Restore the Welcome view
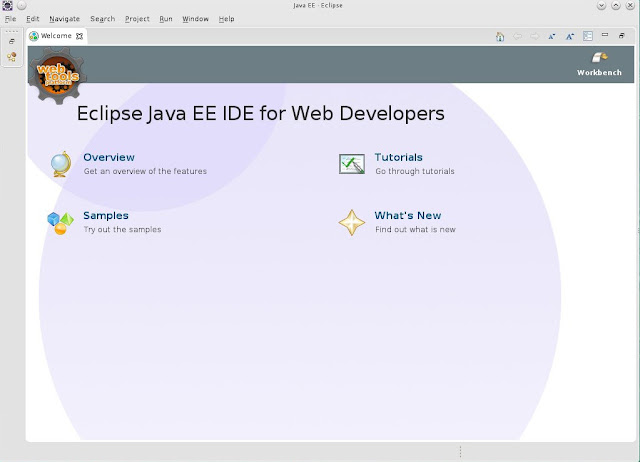Image resolution: width=640 pixels, height=462 pixels. [622, 36]
